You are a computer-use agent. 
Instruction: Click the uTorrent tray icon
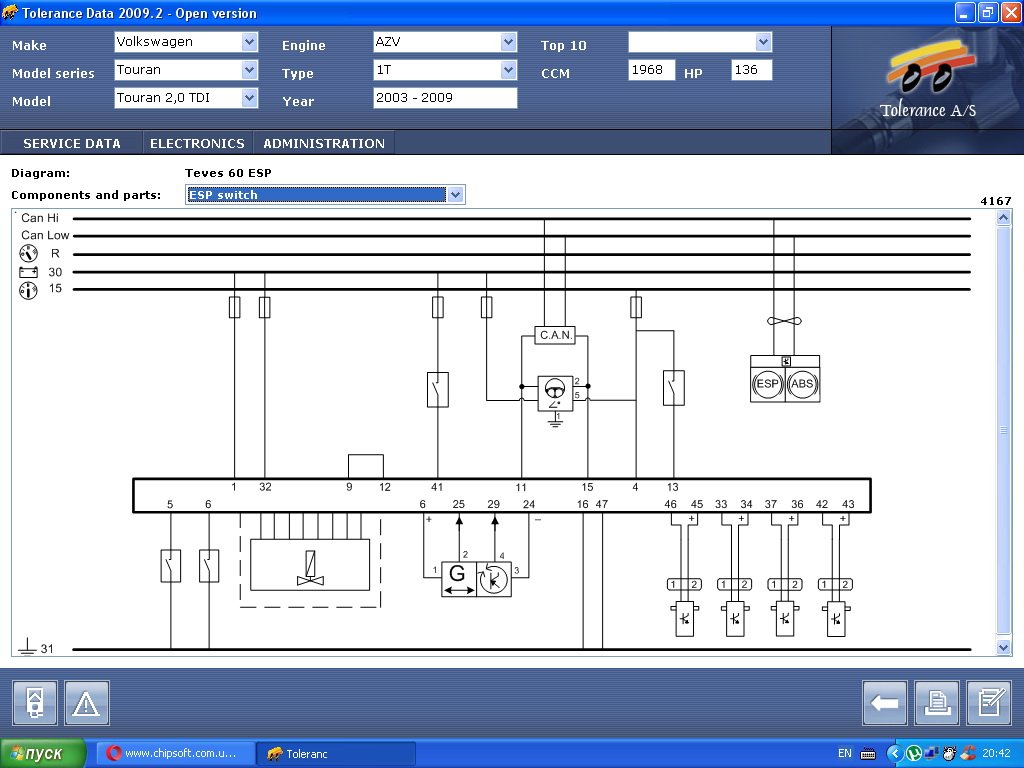pos(913,753)
